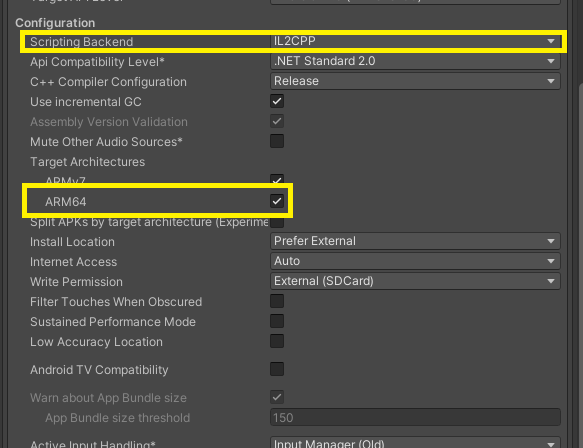Click the Api Compatibility Level label
Viewport: 583px width, 448px height.
coord(97,62)
